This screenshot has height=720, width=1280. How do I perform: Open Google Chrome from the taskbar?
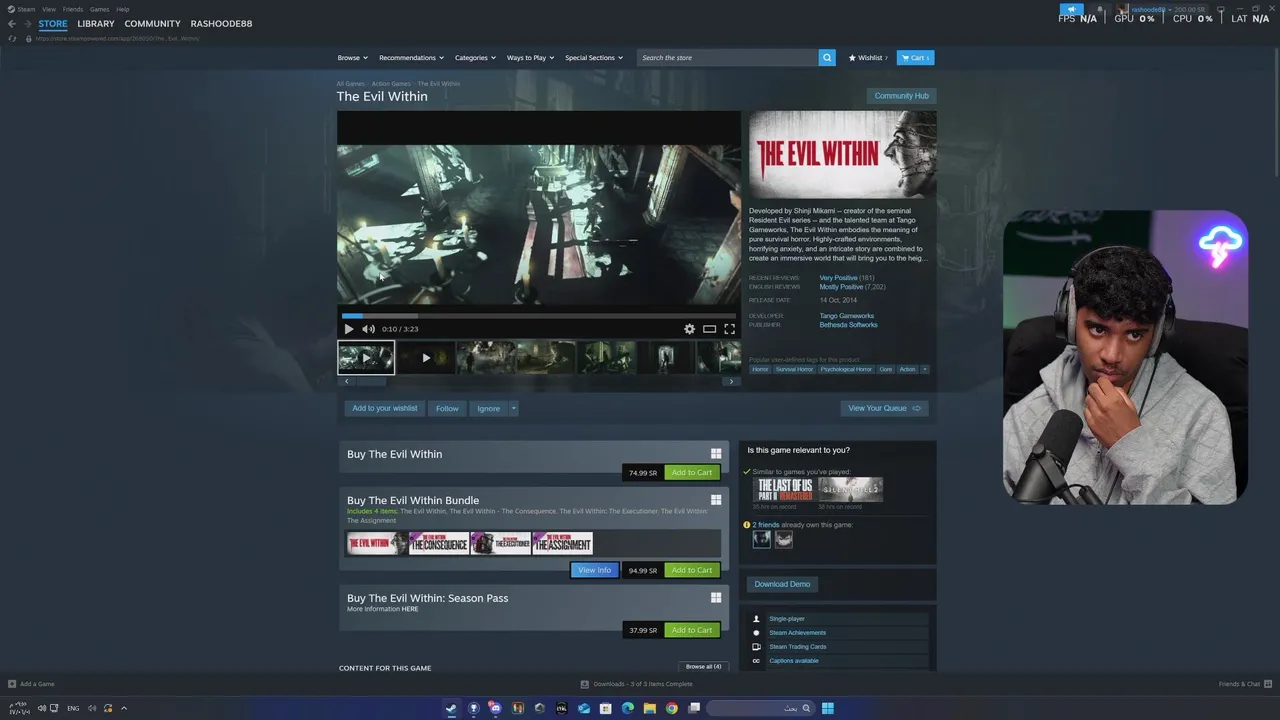point(672,708)
